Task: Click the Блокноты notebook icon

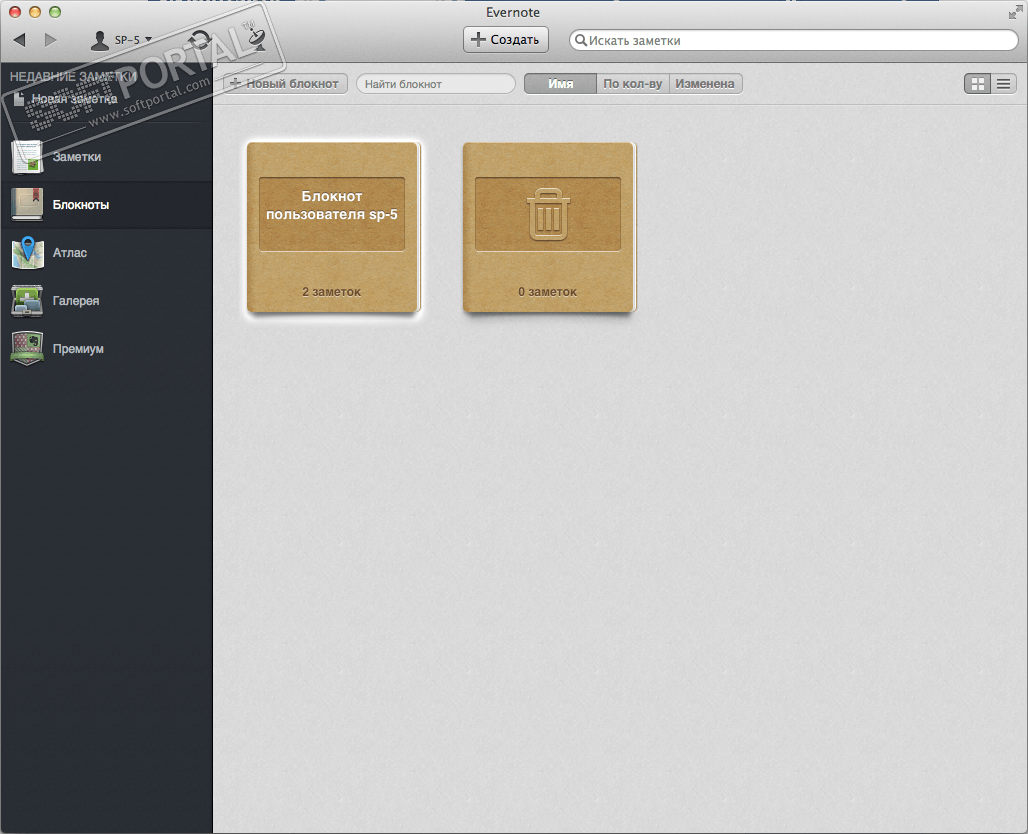Action: point(28,205)
